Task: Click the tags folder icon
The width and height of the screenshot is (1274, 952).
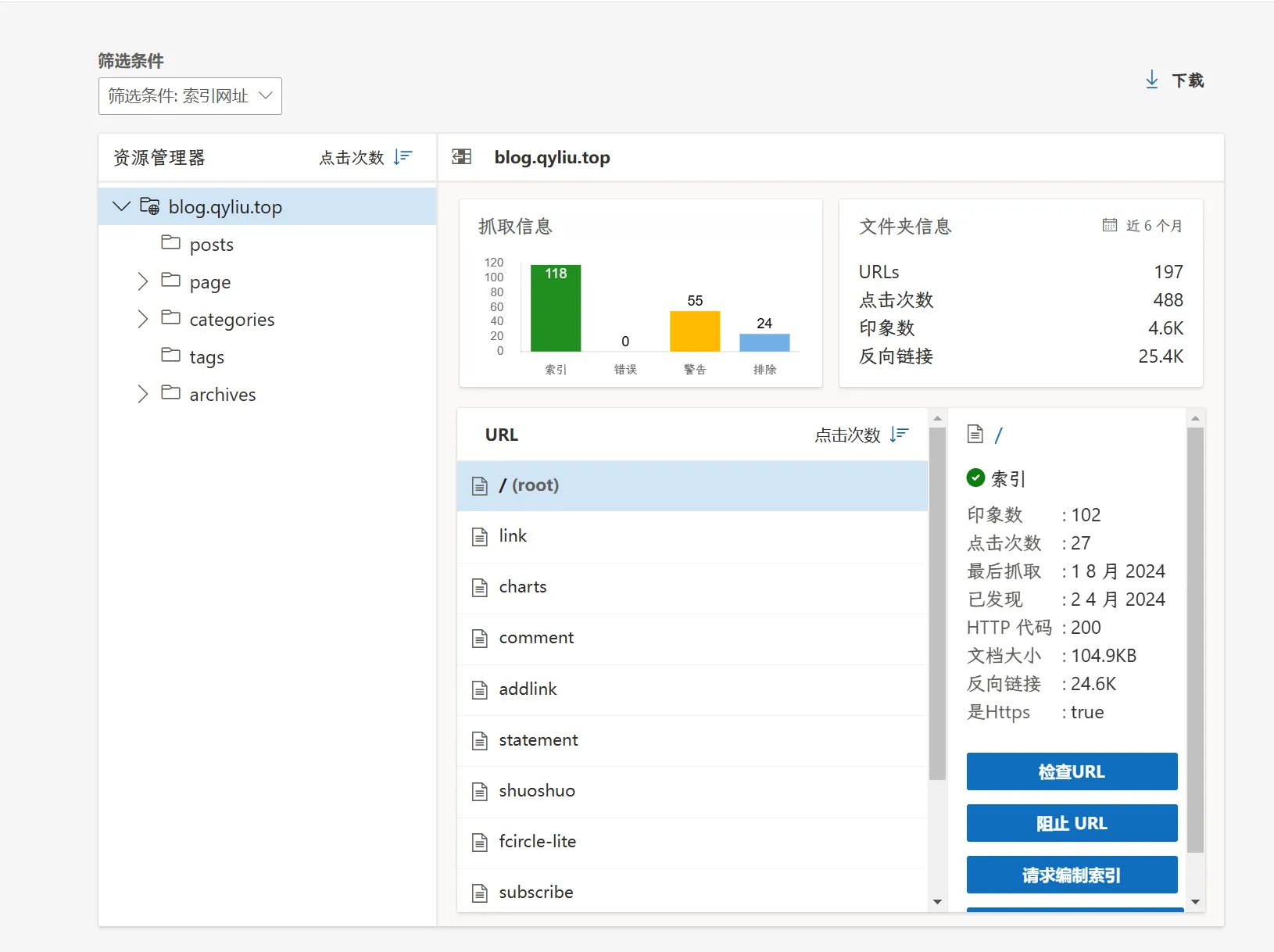Action: (x=170, y=356)
